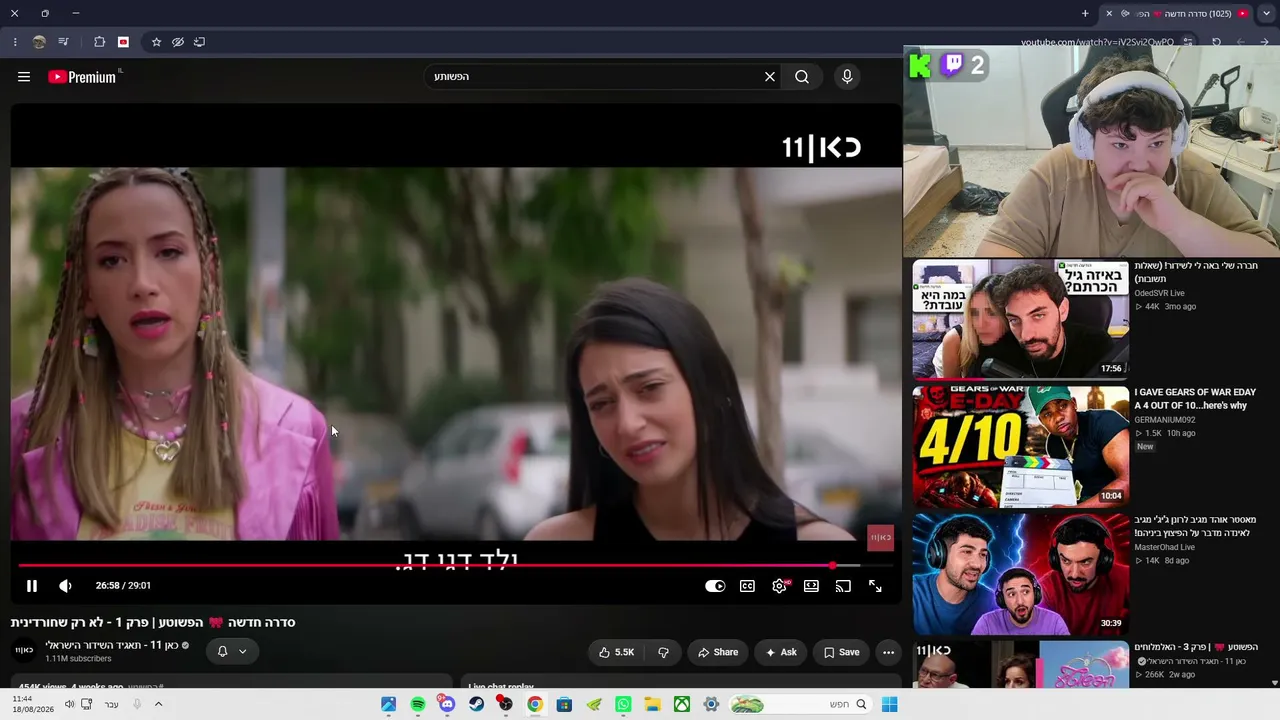Open Discord from the taskbar
The width and height of the screenshot is (1280, 720).
click(447, 705)
